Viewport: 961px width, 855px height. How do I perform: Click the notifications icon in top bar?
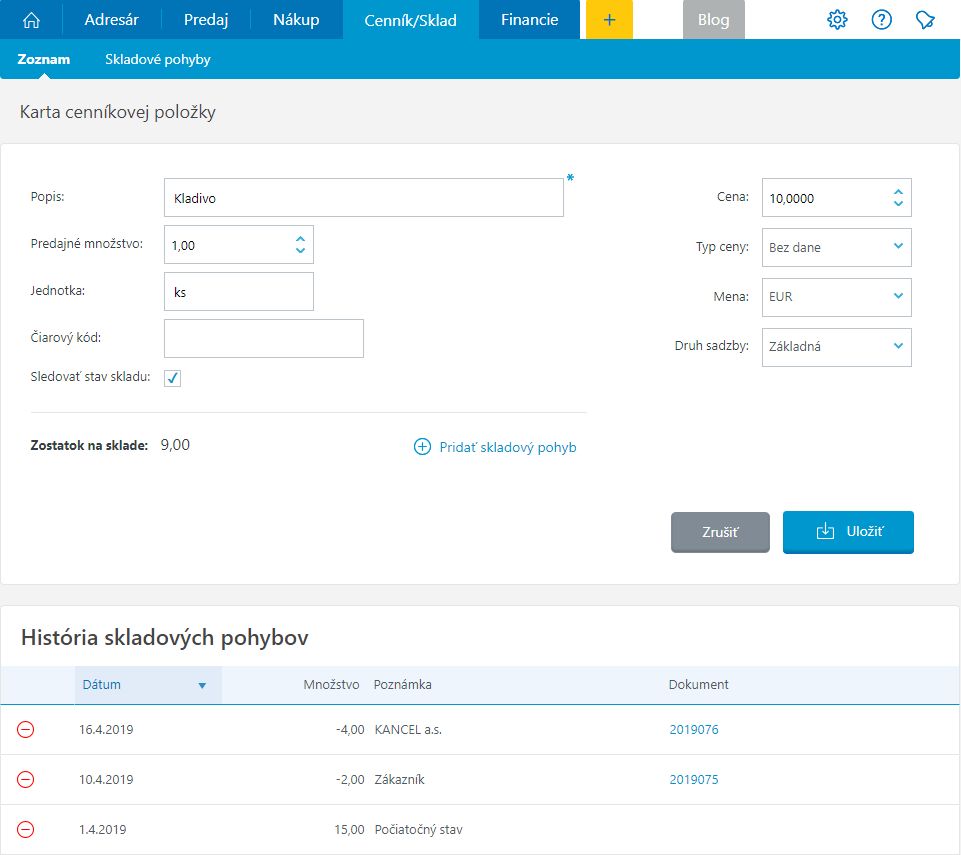(925, 20)
